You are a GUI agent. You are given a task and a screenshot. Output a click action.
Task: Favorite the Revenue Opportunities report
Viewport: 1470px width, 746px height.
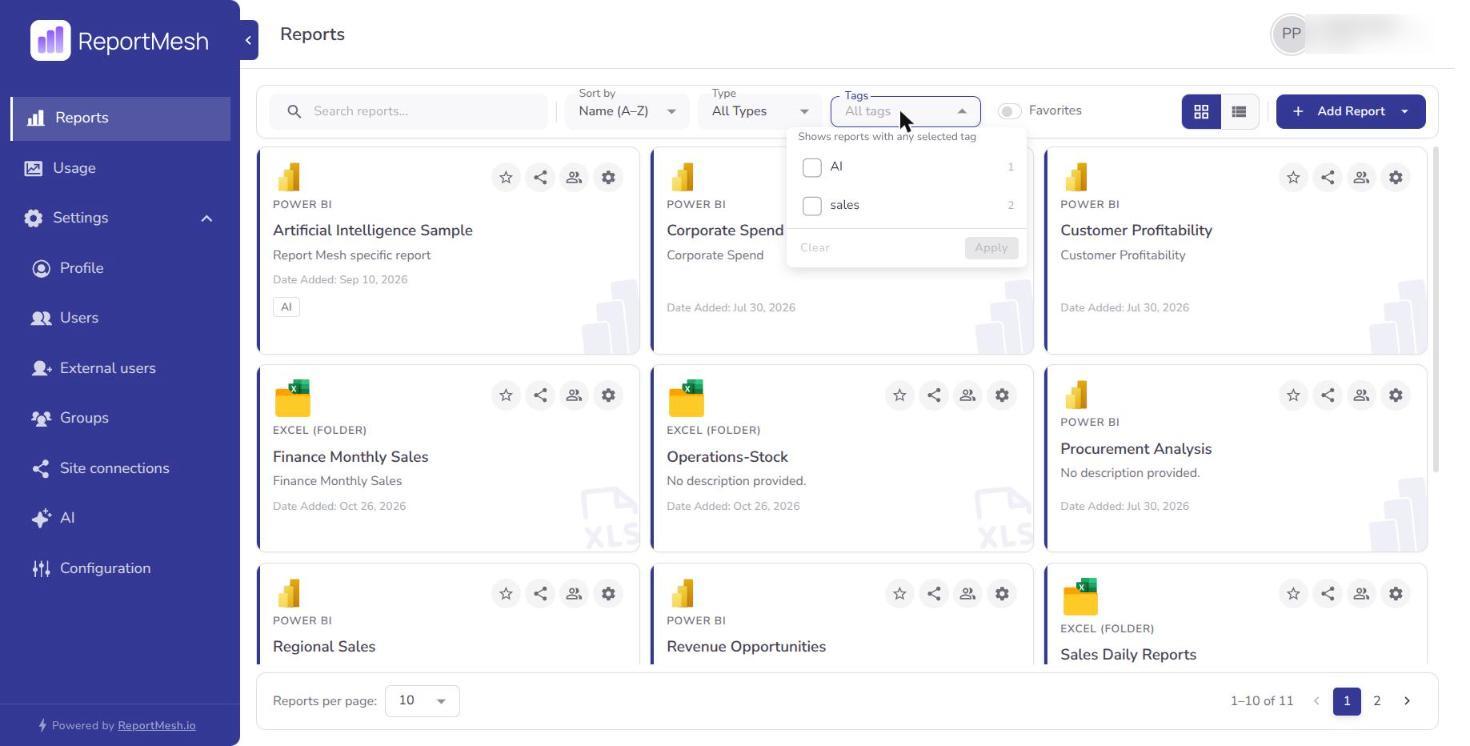point(900,594)
